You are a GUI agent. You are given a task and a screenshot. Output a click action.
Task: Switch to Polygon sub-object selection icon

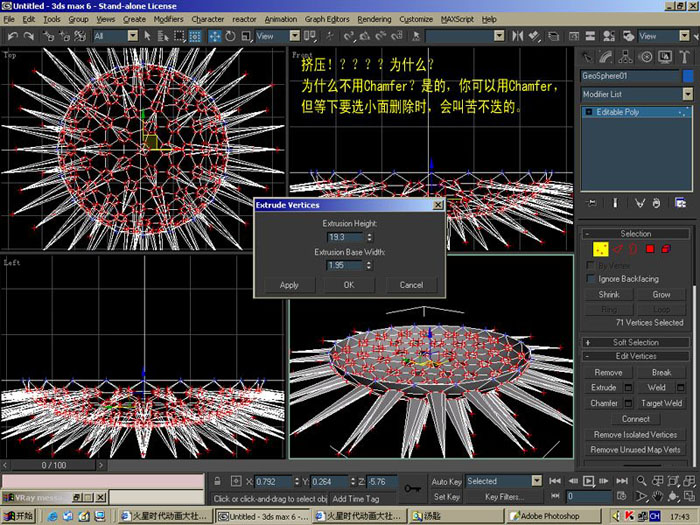pyautogui.click(x=650, y=249)
